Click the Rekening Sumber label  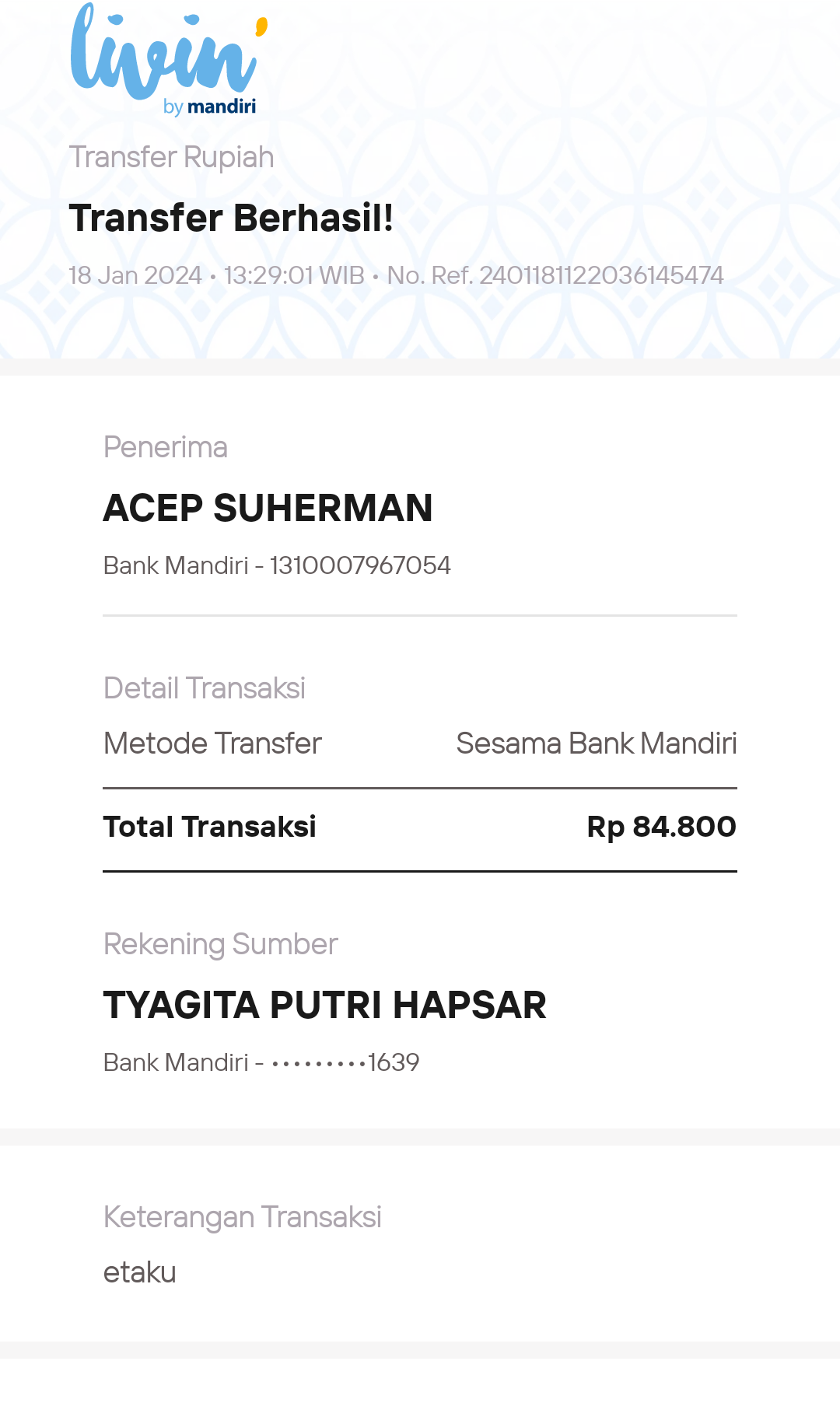point(221,944)
